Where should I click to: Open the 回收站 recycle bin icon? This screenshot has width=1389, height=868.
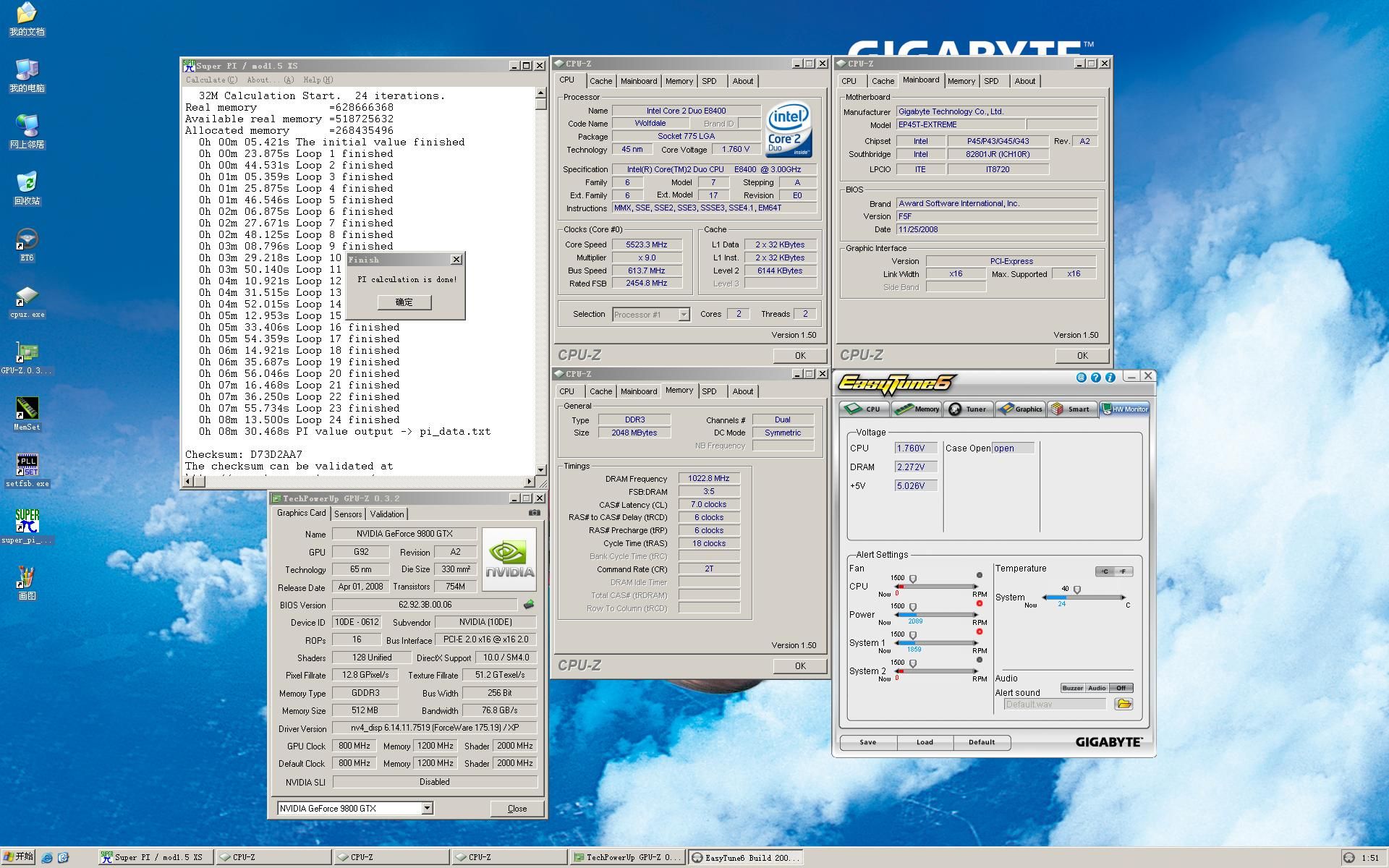coord(27,188)
